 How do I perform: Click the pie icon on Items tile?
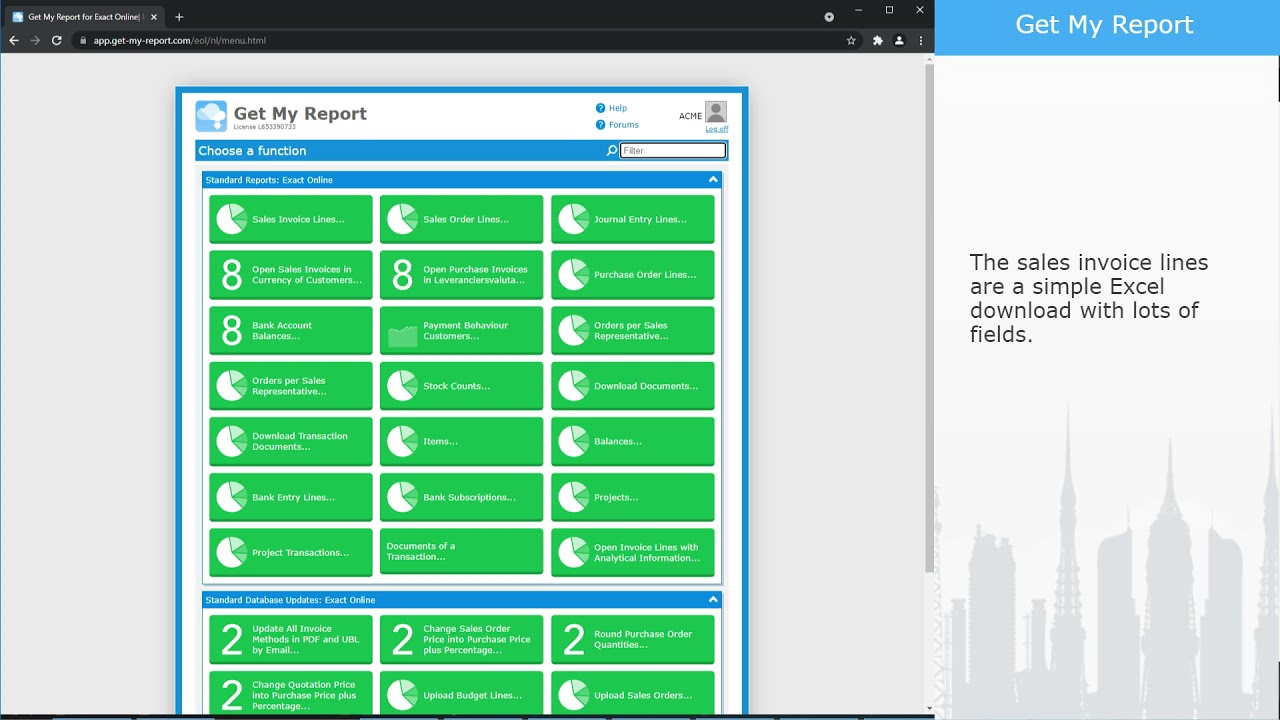click(x=402, y=441)
